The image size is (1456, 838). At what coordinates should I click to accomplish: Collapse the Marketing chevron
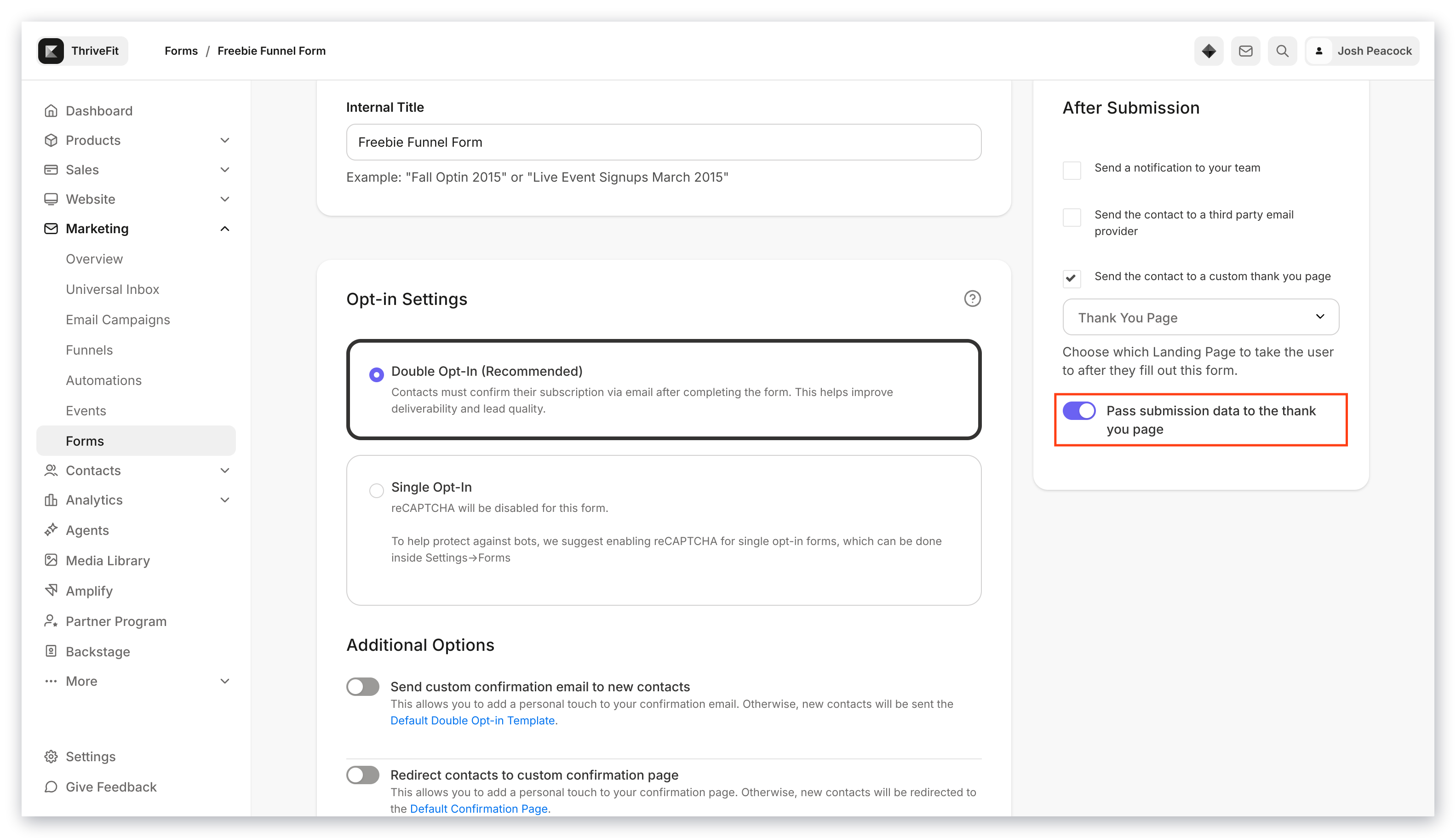point(224,229)
